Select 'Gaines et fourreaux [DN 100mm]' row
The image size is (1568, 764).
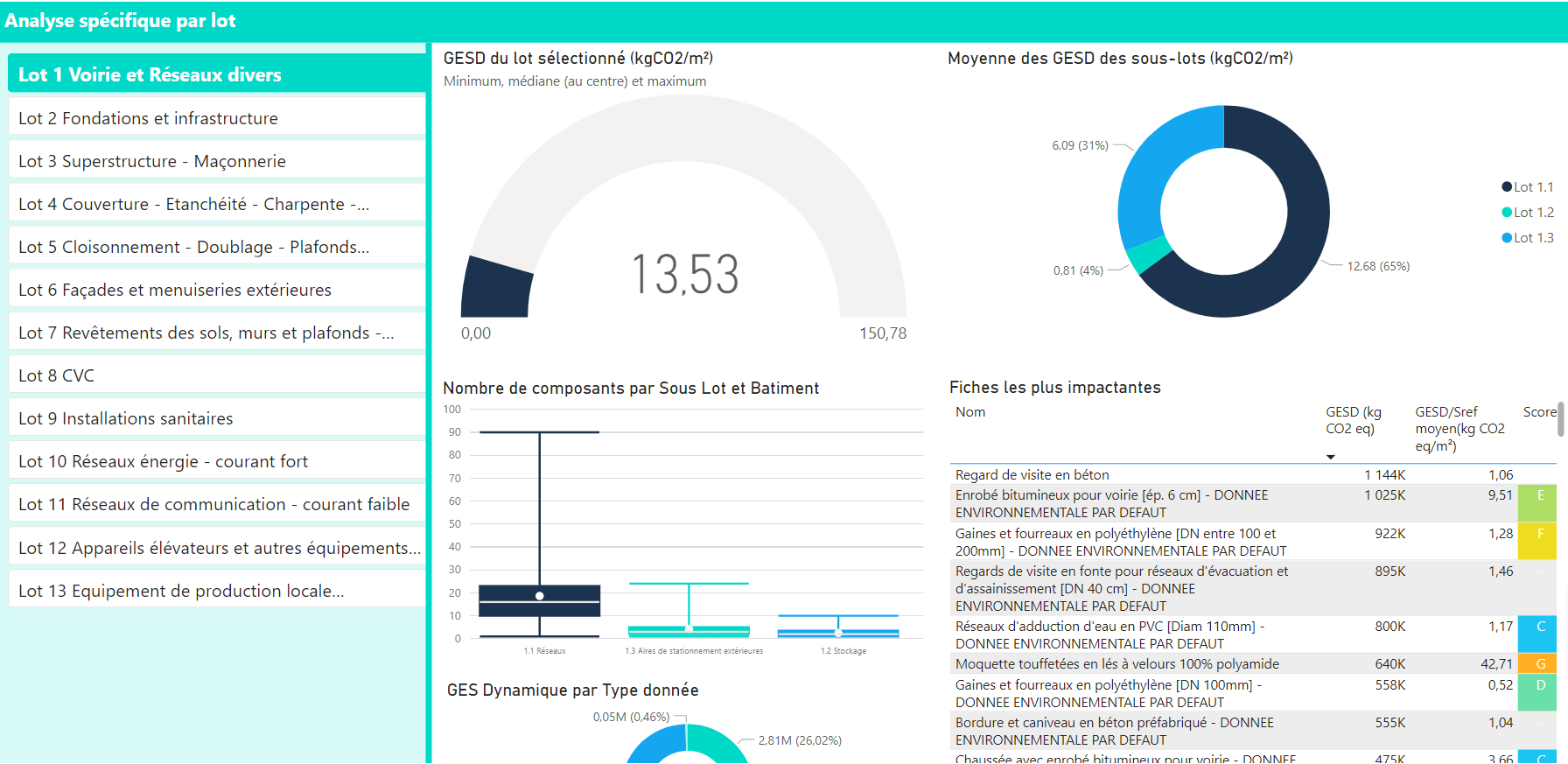point(1253,693)
